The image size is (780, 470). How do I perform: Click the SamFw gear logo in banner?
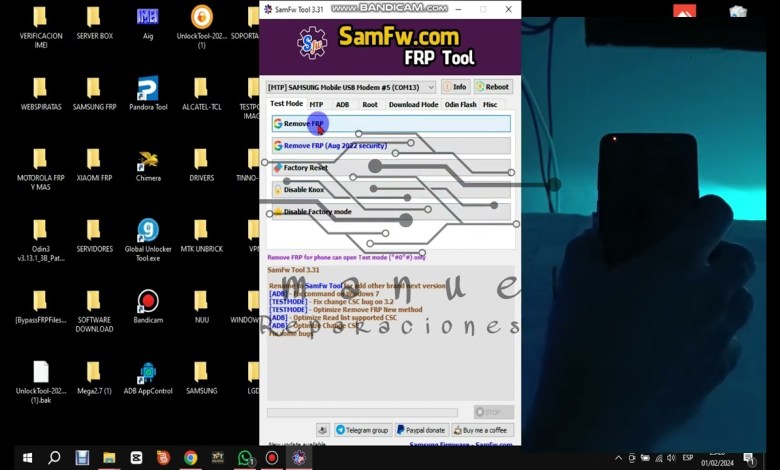[312, 43]
